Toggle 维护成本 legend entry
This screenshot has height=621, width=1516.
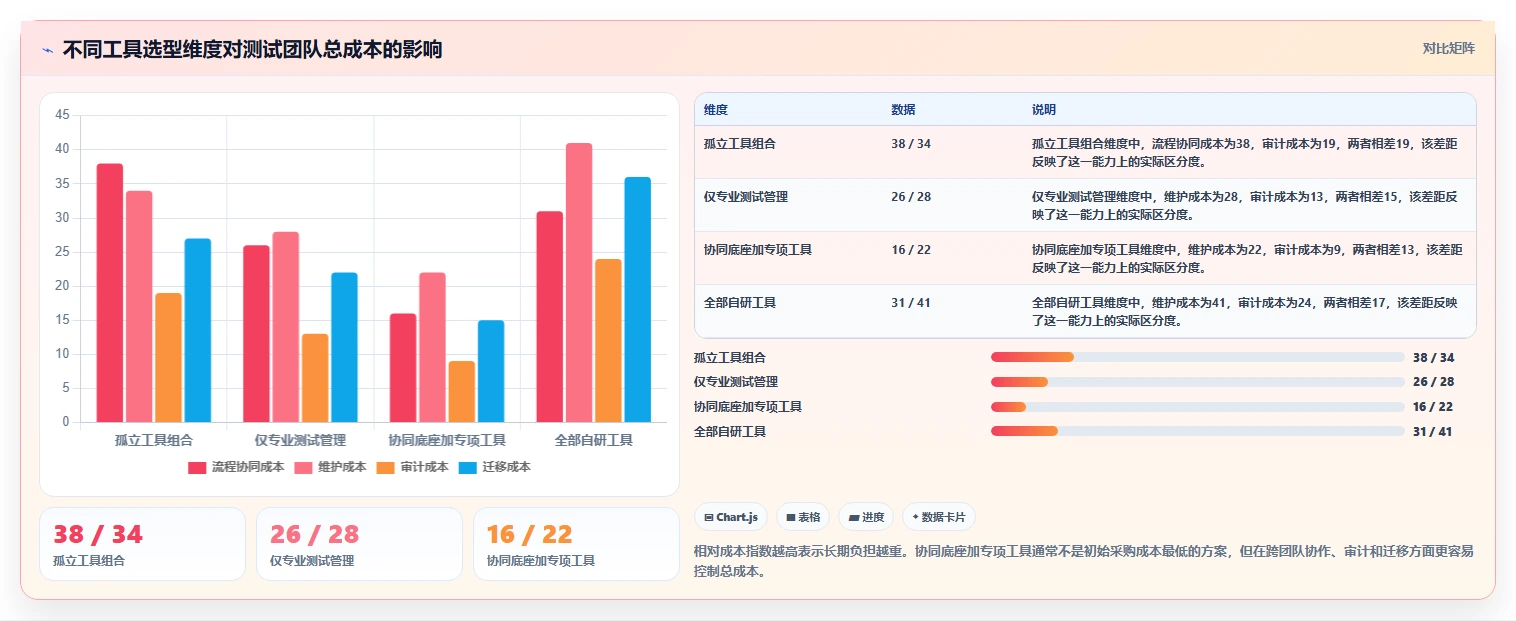tap(330, 467)
